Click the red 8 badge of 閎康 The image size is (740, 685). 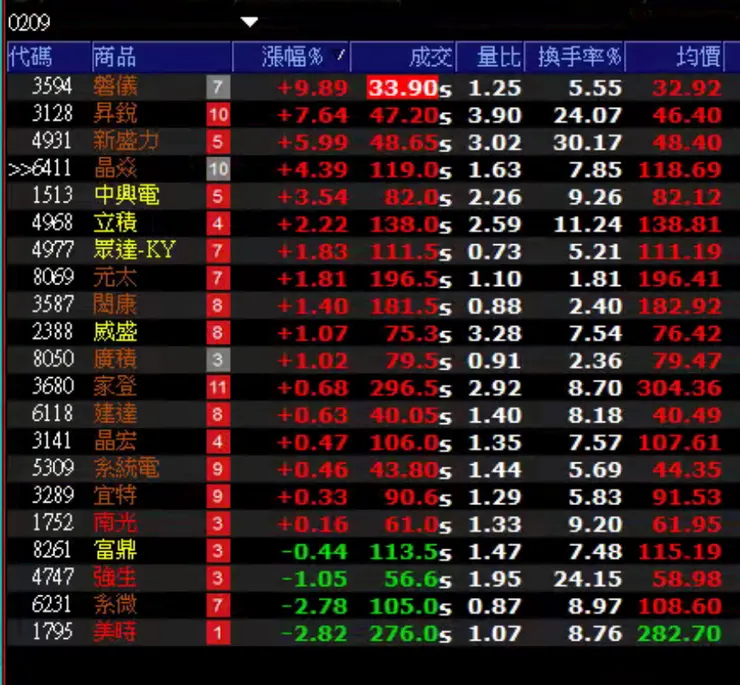tap(218, 305)
